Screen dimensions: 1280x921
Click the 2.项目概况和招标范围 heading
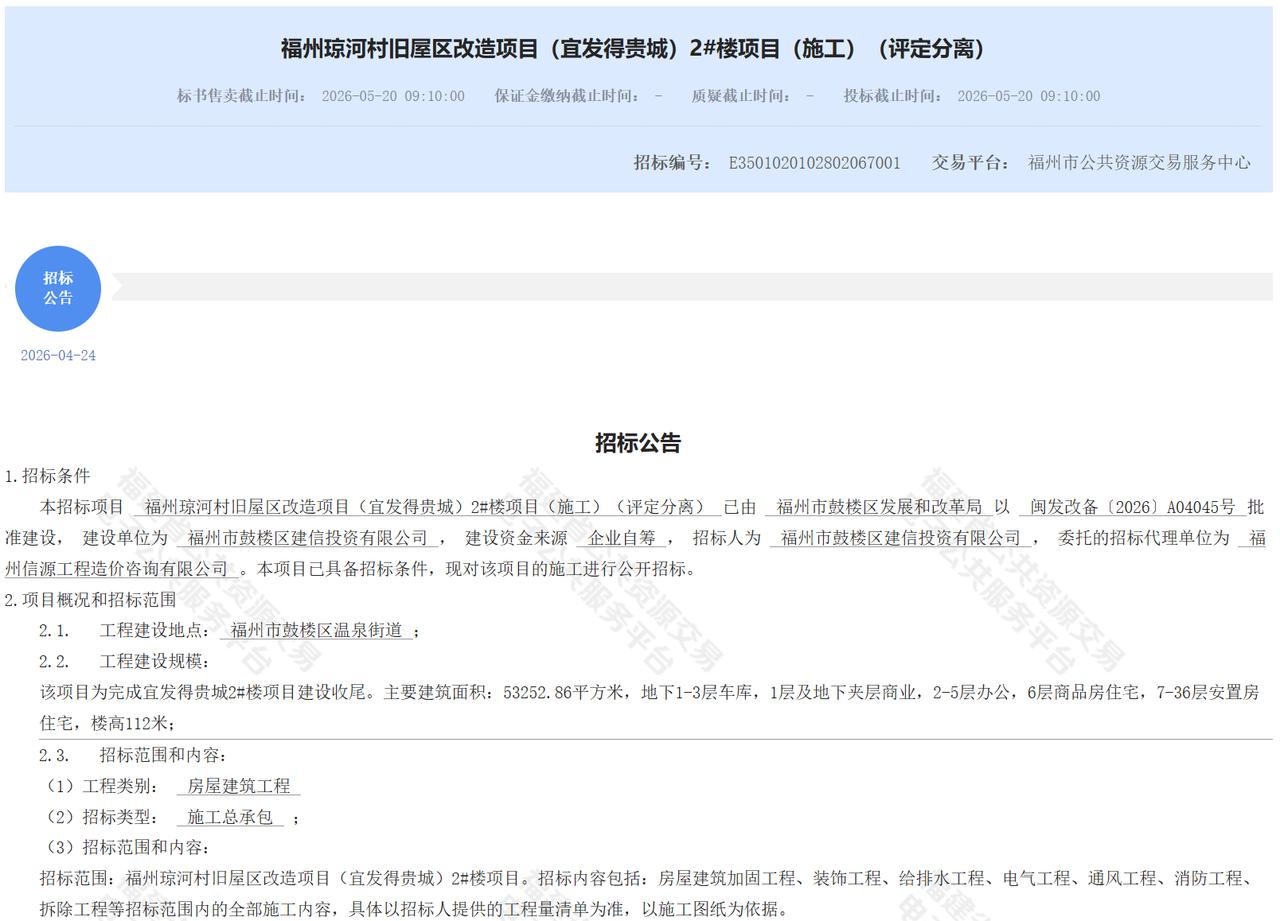coord(90,600)
